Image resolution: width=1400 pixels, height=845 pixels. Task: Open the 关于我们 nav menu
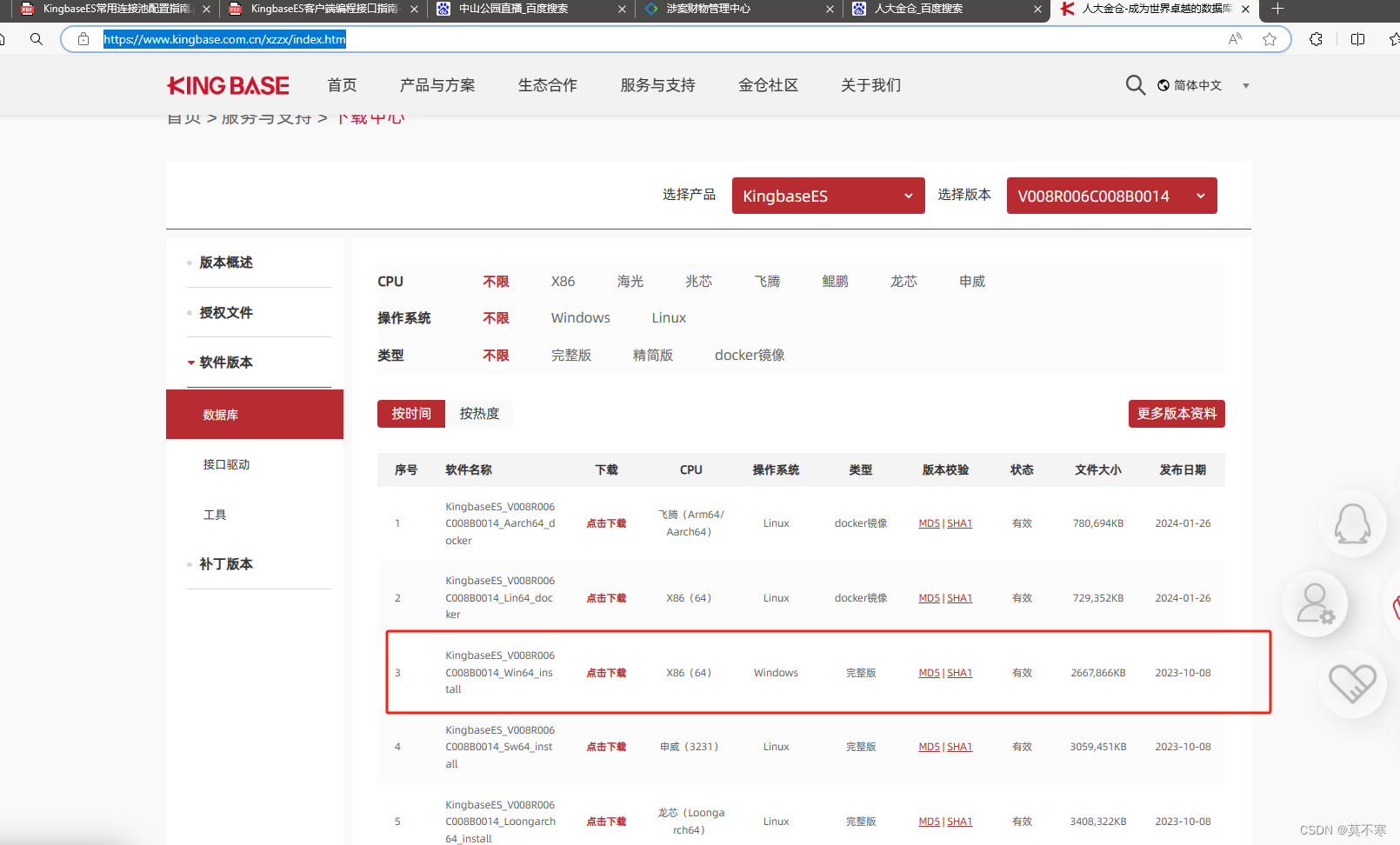point(870,85)
